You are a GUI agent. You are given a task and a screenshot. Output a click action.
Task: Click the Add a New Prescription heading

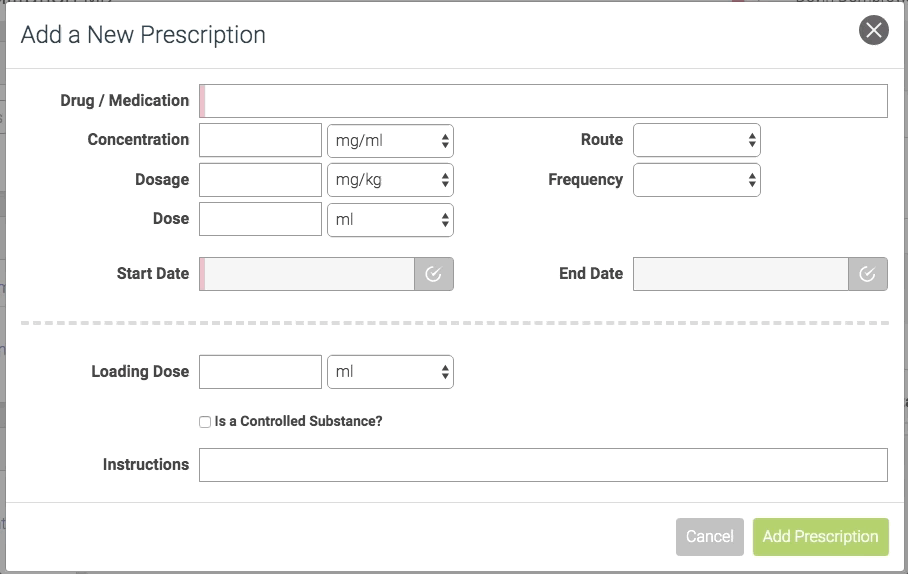coord(143,35)
